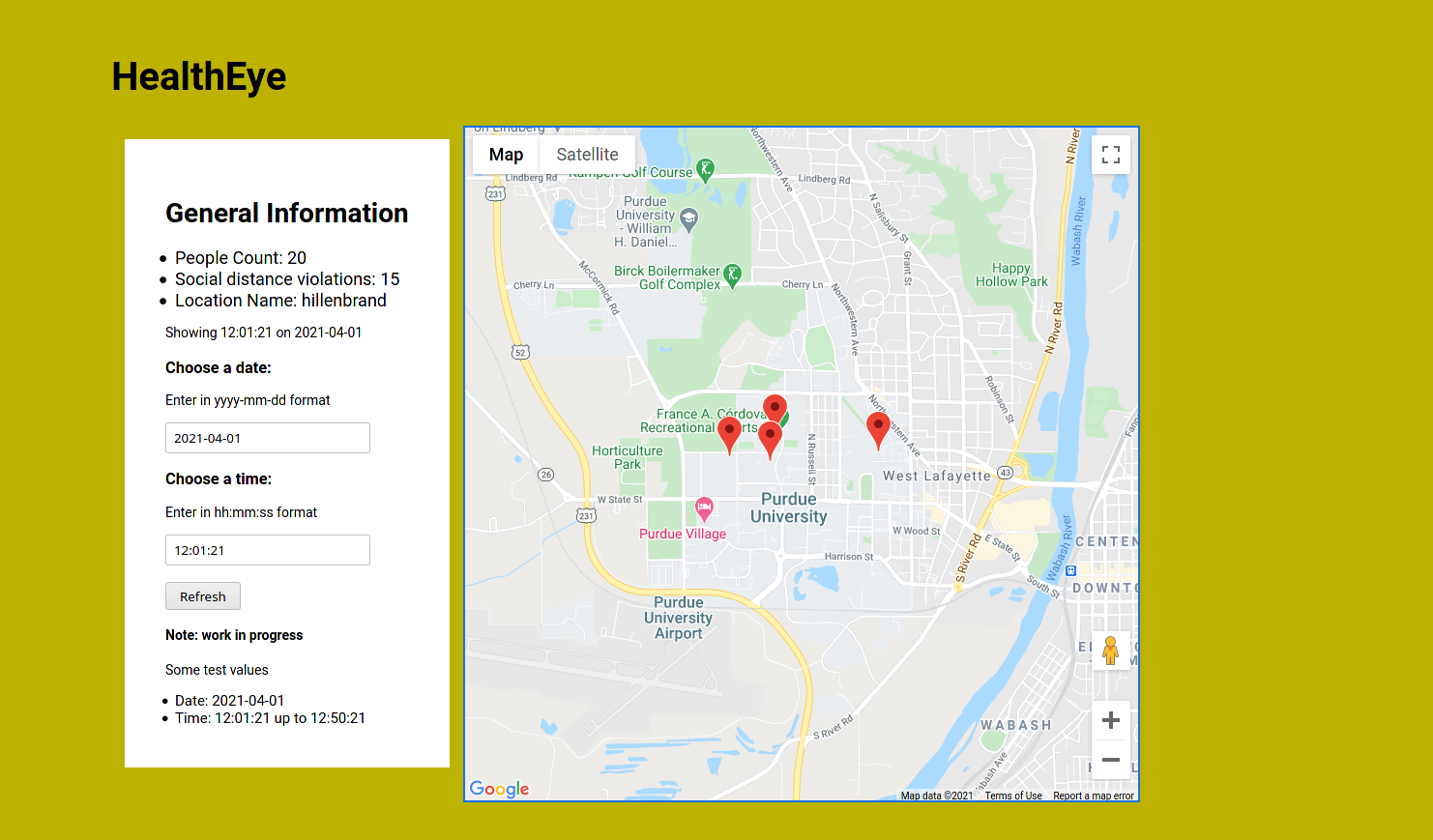
Task: Click the Purdue Village map label
Action: (683, 534)
